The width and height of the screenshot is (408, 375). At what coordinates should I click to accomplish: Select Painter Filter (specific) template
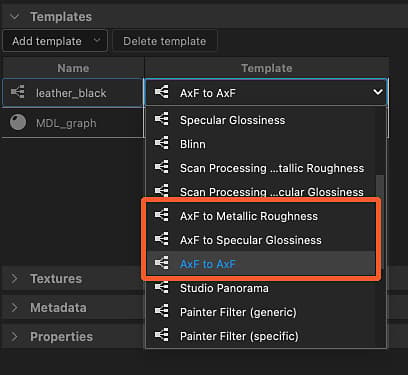pos(261,336)
